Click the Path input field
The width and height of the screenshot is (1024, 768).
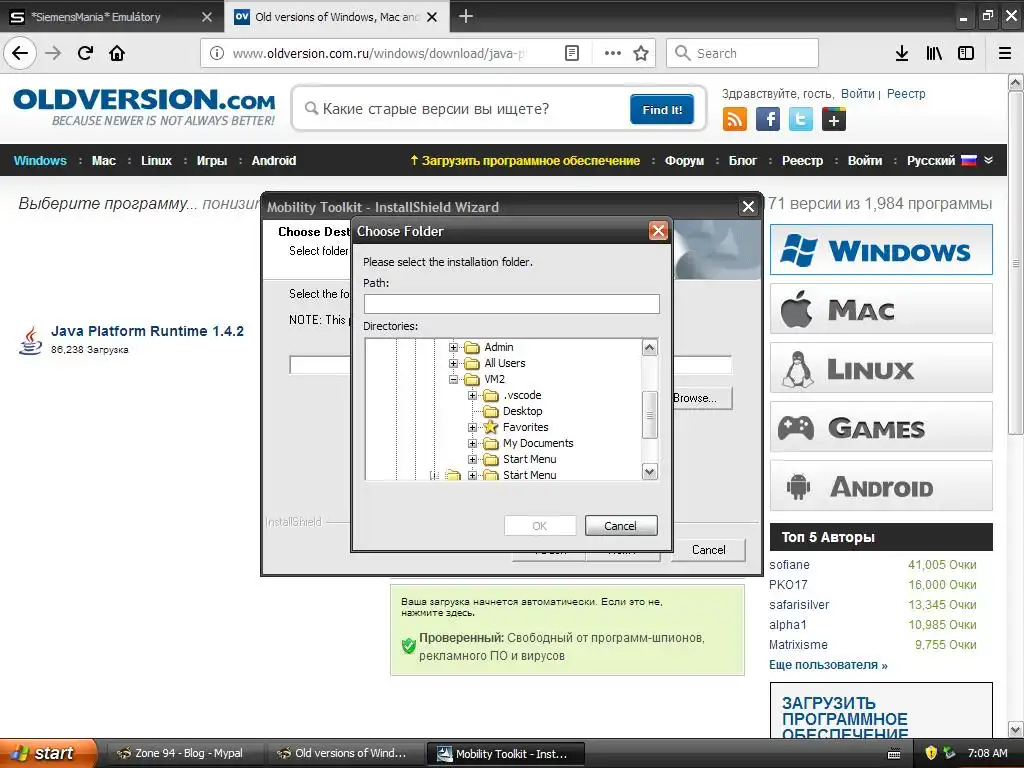(x=511, y=304)
